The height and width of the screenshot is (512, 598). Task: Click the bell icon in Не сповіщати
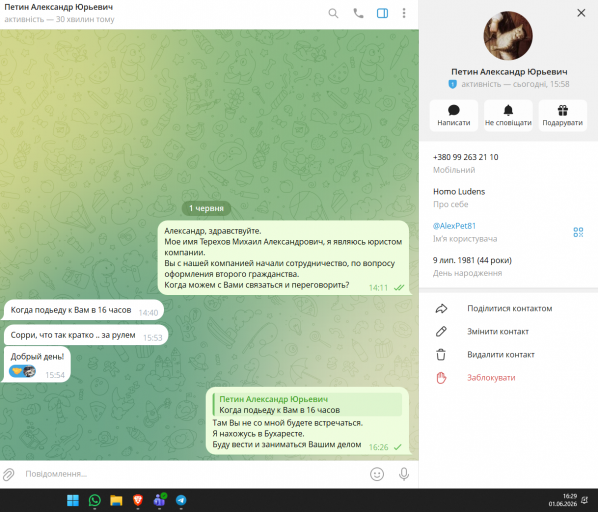pos(508,110)
